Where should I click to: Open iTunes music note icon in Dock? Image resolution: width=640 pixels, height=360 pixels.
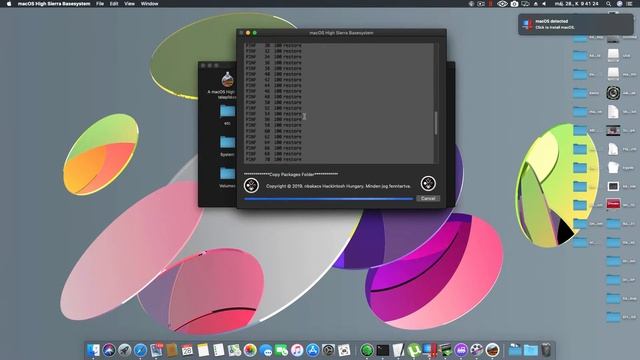pos(297,350)
